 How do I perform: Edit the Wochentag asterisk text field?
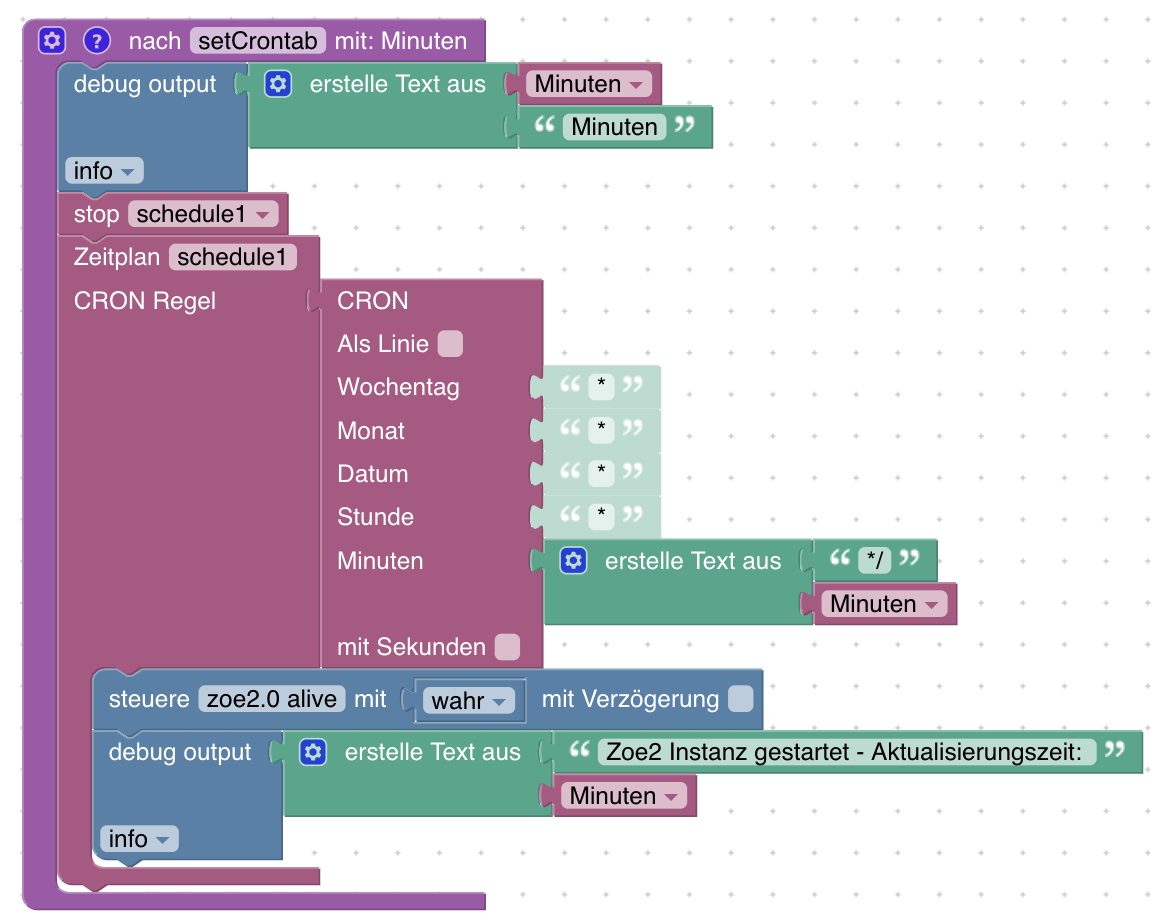[x=601, y=386]
